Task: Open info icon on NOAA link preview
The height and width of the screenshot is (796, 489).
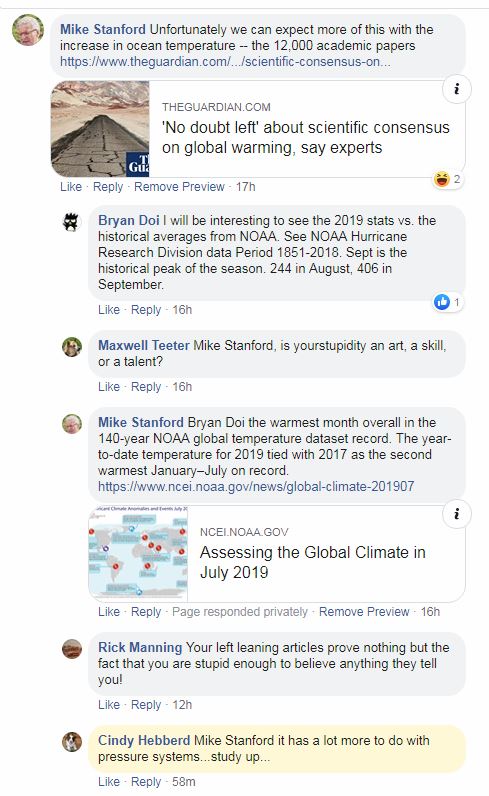Action: click(457, 514)
